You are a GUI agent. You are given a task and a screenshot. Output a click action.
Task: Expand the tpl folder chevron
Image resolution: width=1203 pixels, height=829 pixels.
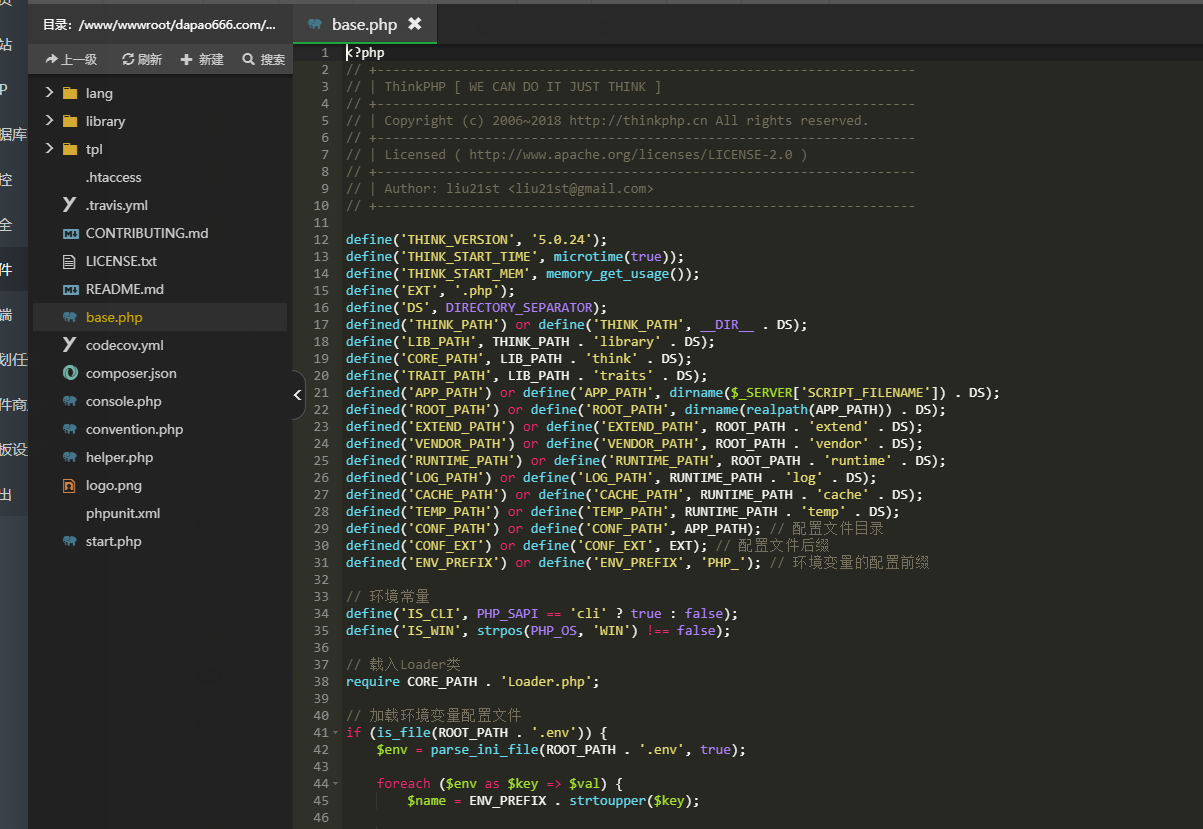pos(49,149)
